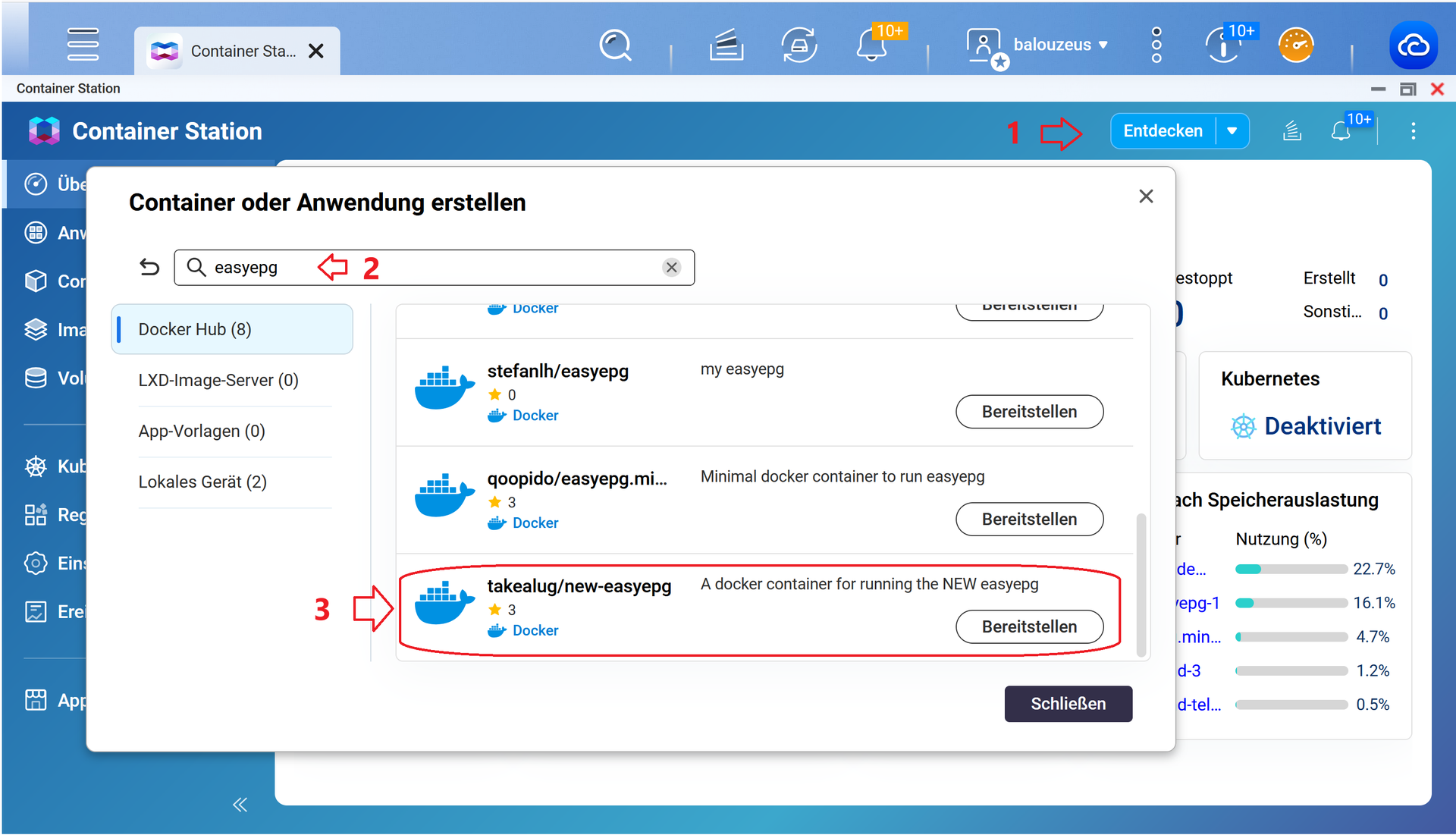Click the easyepg search input field
The width and height of the screenshot is (1456, 835).
coord(434,267)
